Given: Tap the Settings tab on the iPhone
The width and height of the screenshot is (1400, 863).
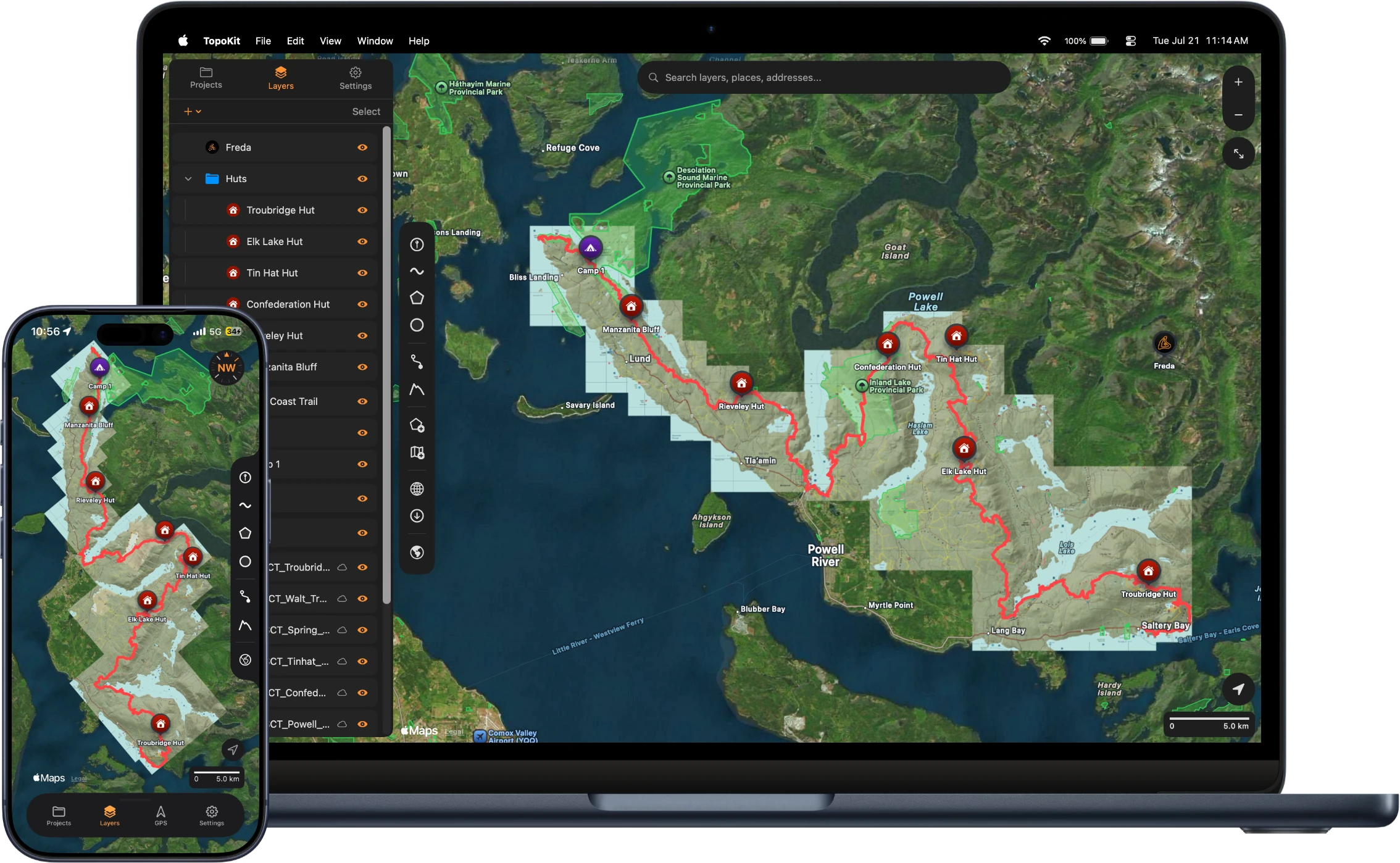Looking at the screenshot, I should click(212, 815).
